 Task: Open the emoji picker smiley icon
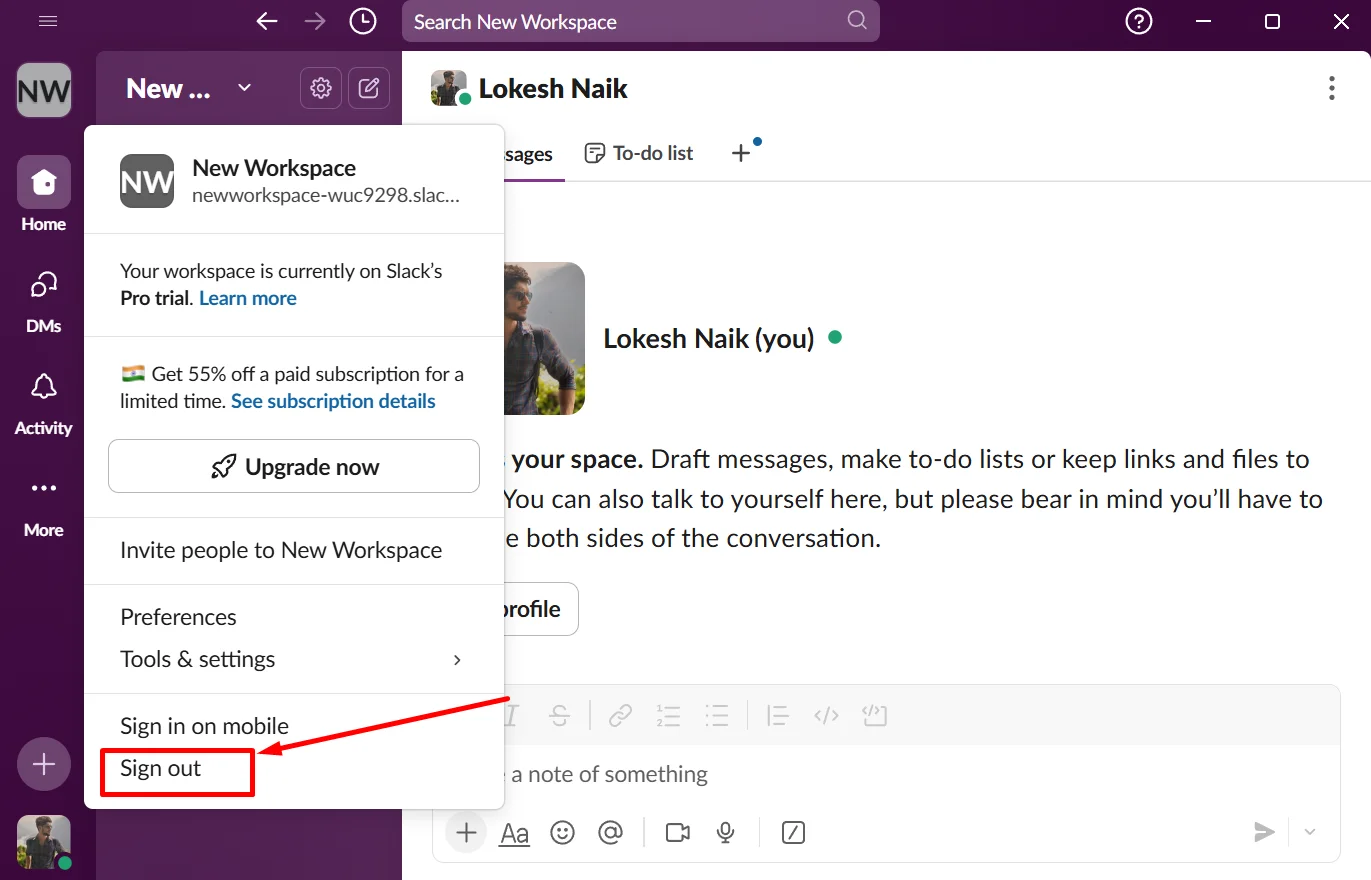[x=563, y=832]
